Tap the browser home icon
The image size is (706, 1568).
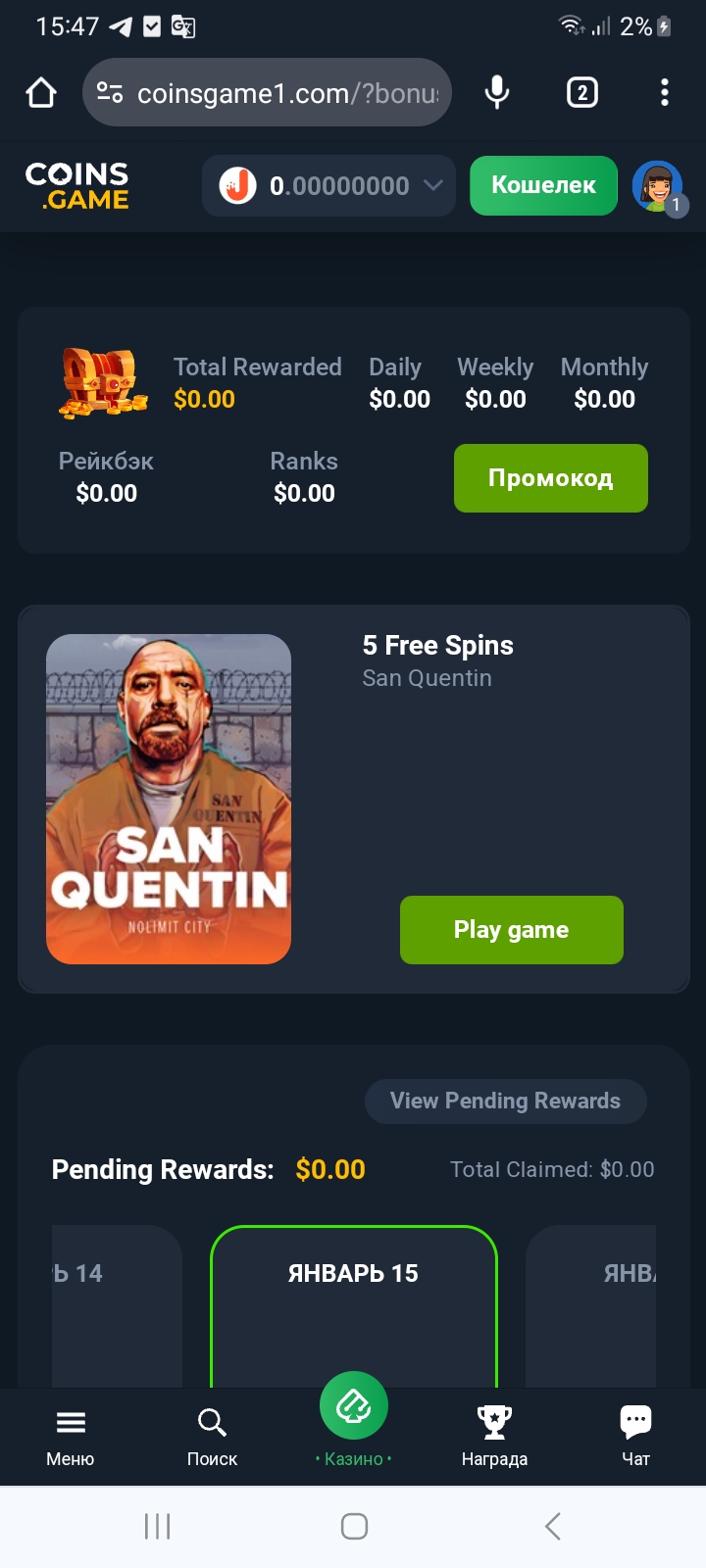(x=41, y=93)
